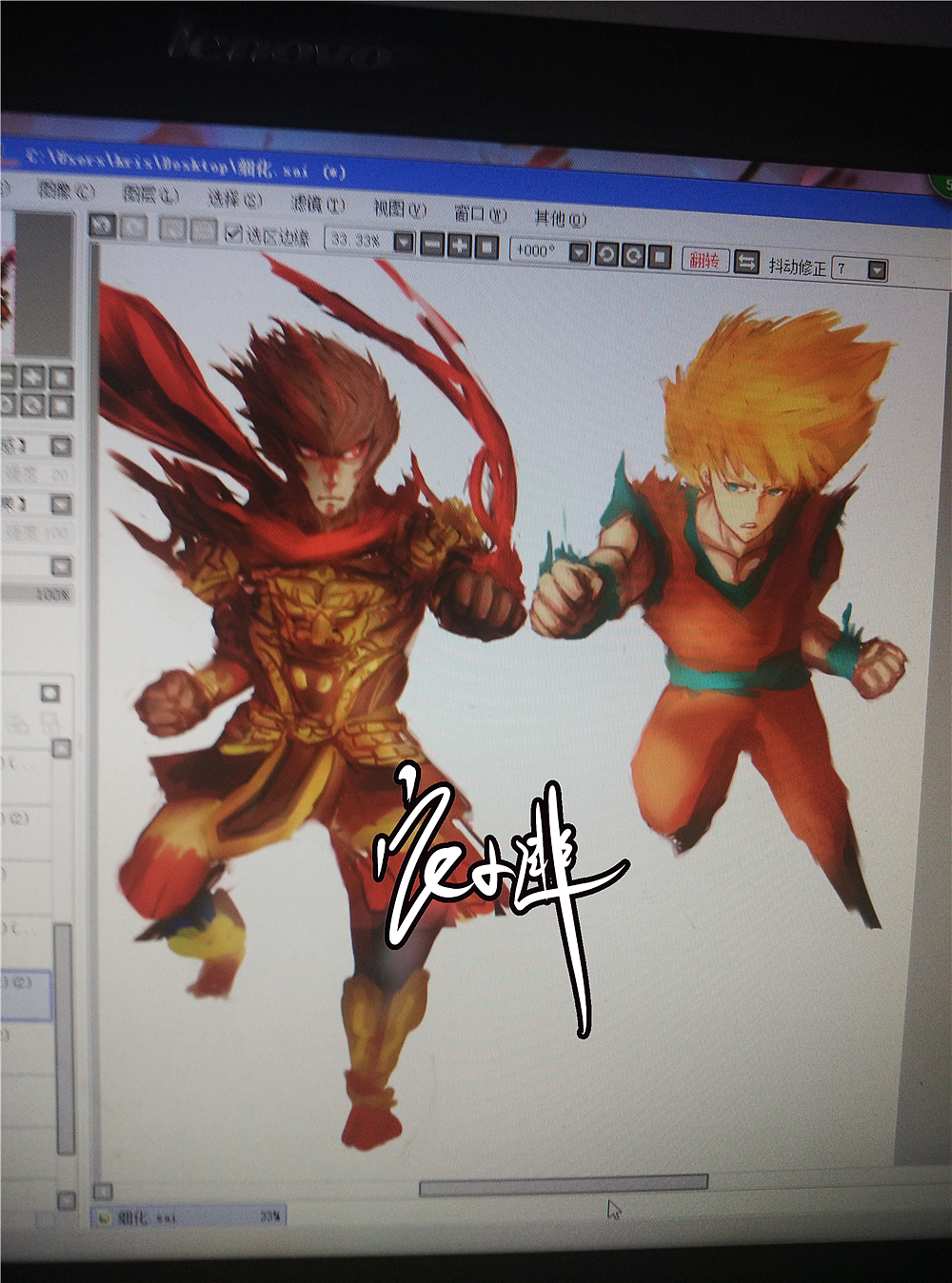Open the 图层 menu
Viewport: 952px width, 1283px height.
coord(150,195)
